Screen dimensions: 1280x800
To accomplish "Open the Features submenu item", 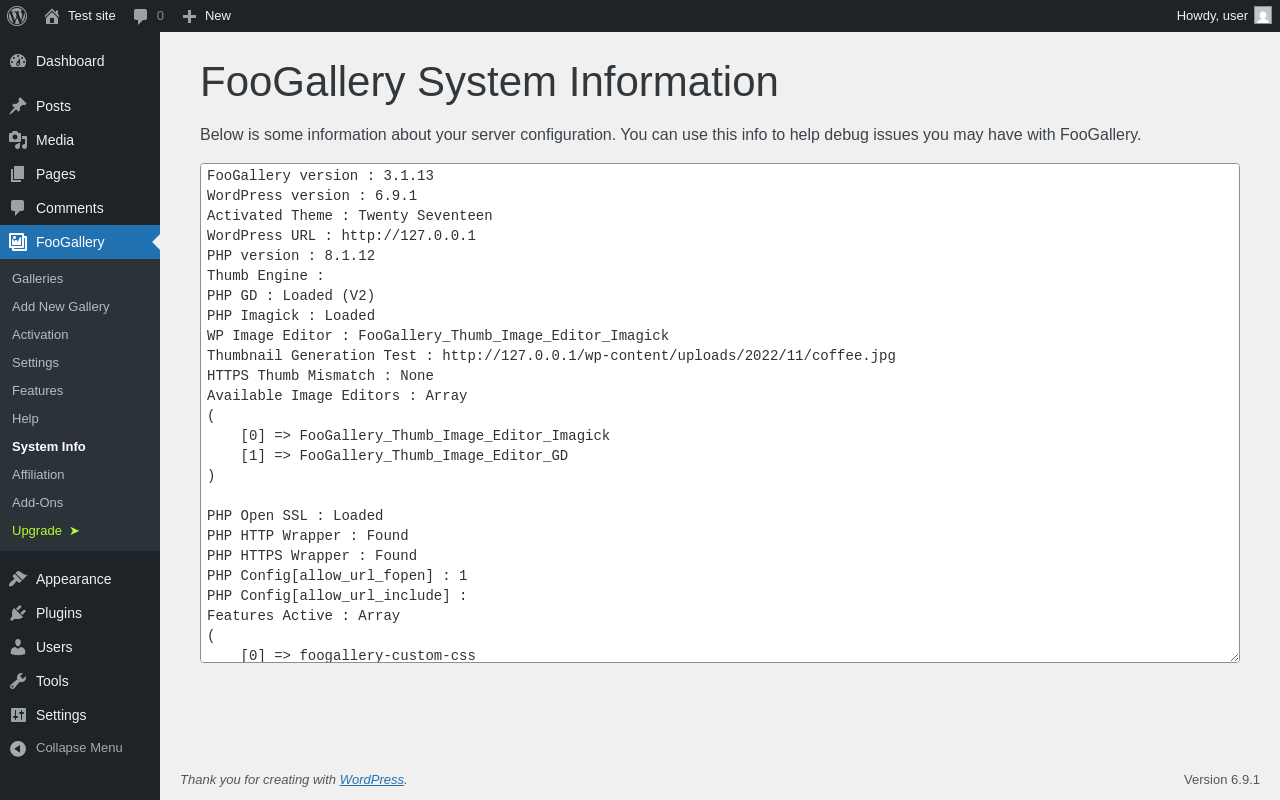I will pyautogui.click(x=80, y=391).
